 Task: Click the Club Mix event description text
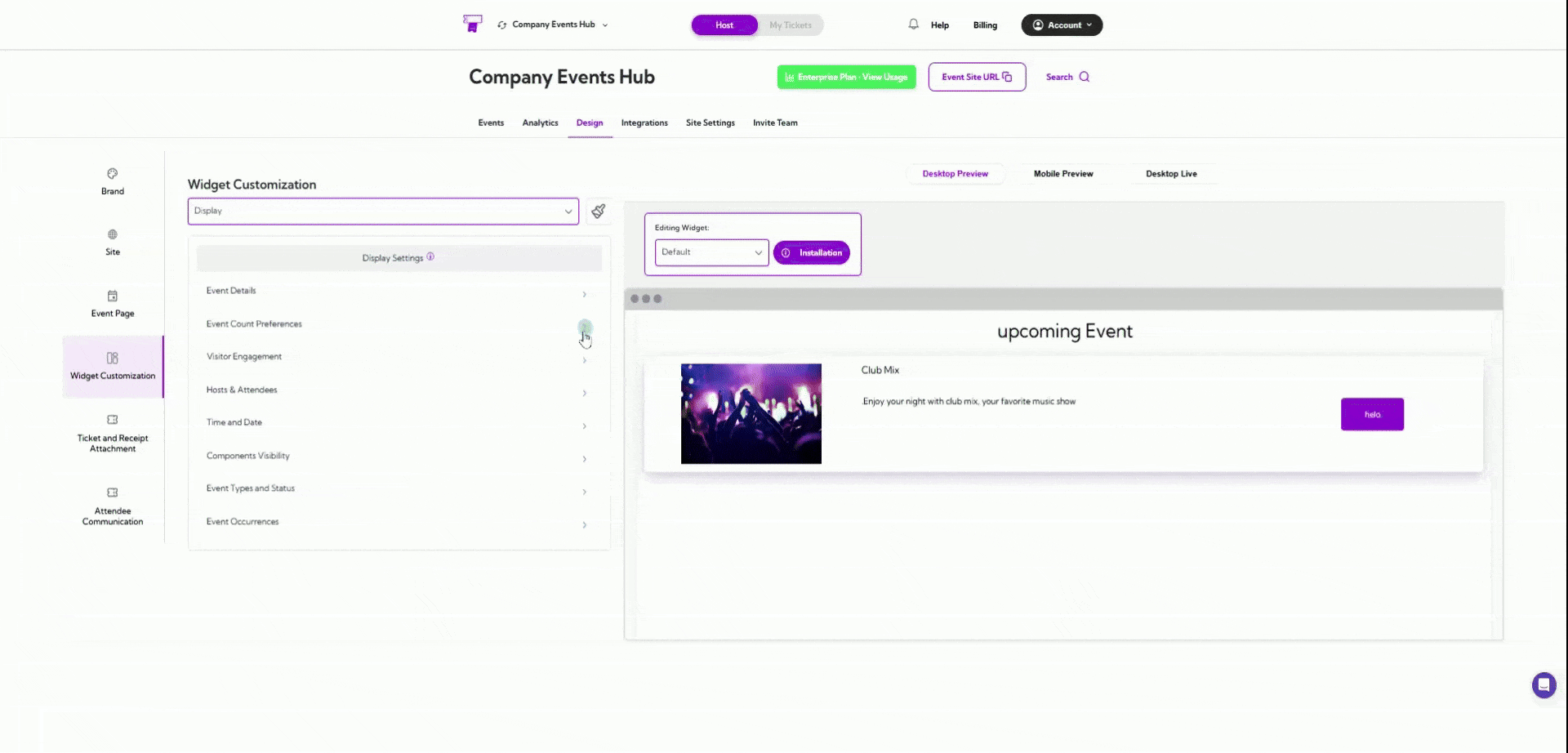[x=969, y=402]
